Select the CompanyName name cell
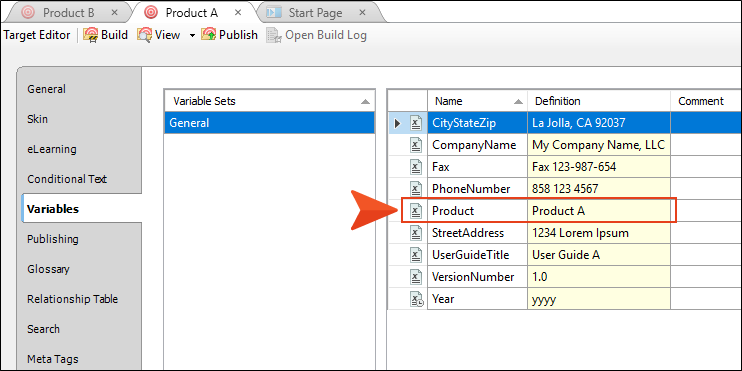 [x=477, y=145]
